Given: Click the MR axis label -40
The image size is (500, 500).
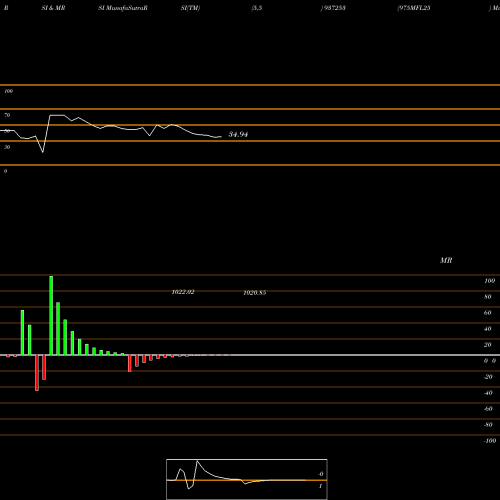Looking at the screenshot, I should pos(488,393).
